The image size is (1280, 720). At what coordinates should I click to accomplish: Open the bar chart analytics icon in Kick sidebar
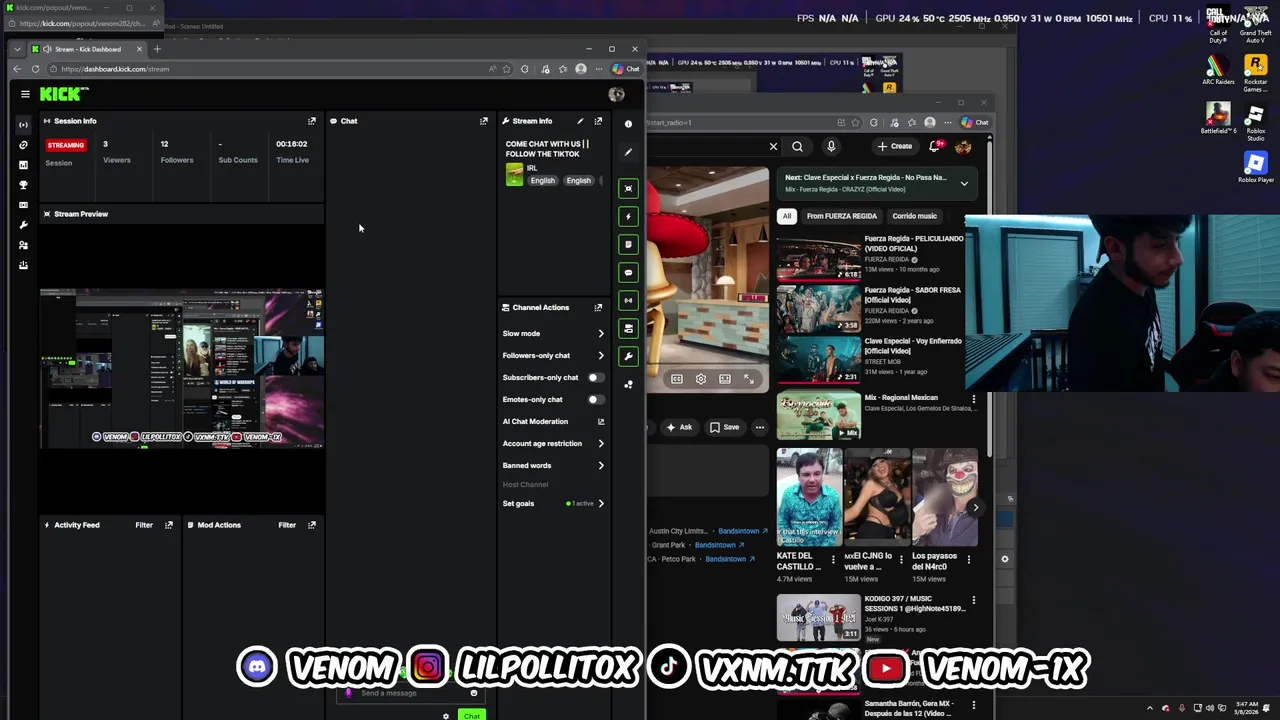coord(23,165)
